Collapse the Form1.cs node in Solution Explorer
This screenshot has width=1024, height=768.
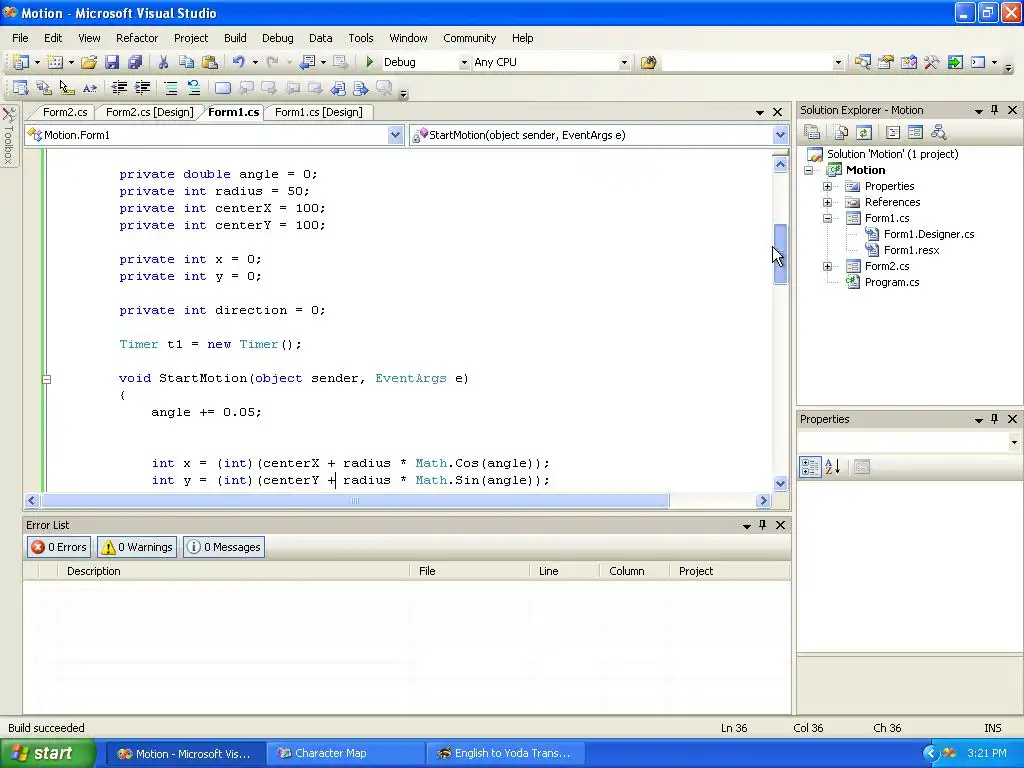(827, 218)
